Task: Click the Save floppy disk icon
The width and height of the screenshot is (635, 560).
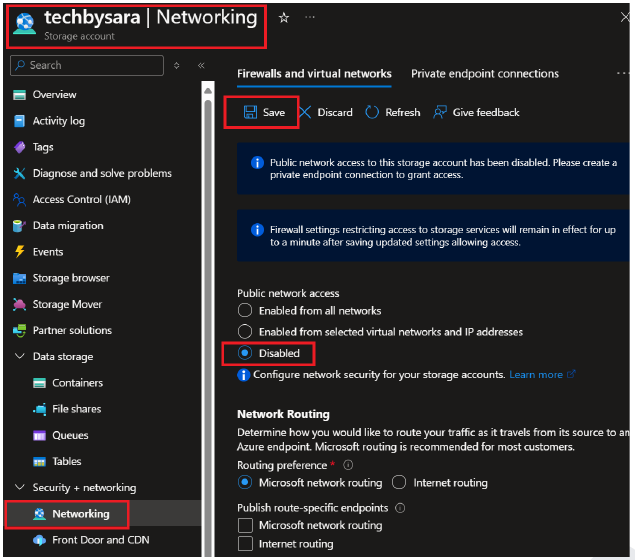Action: tap(250, 112)
